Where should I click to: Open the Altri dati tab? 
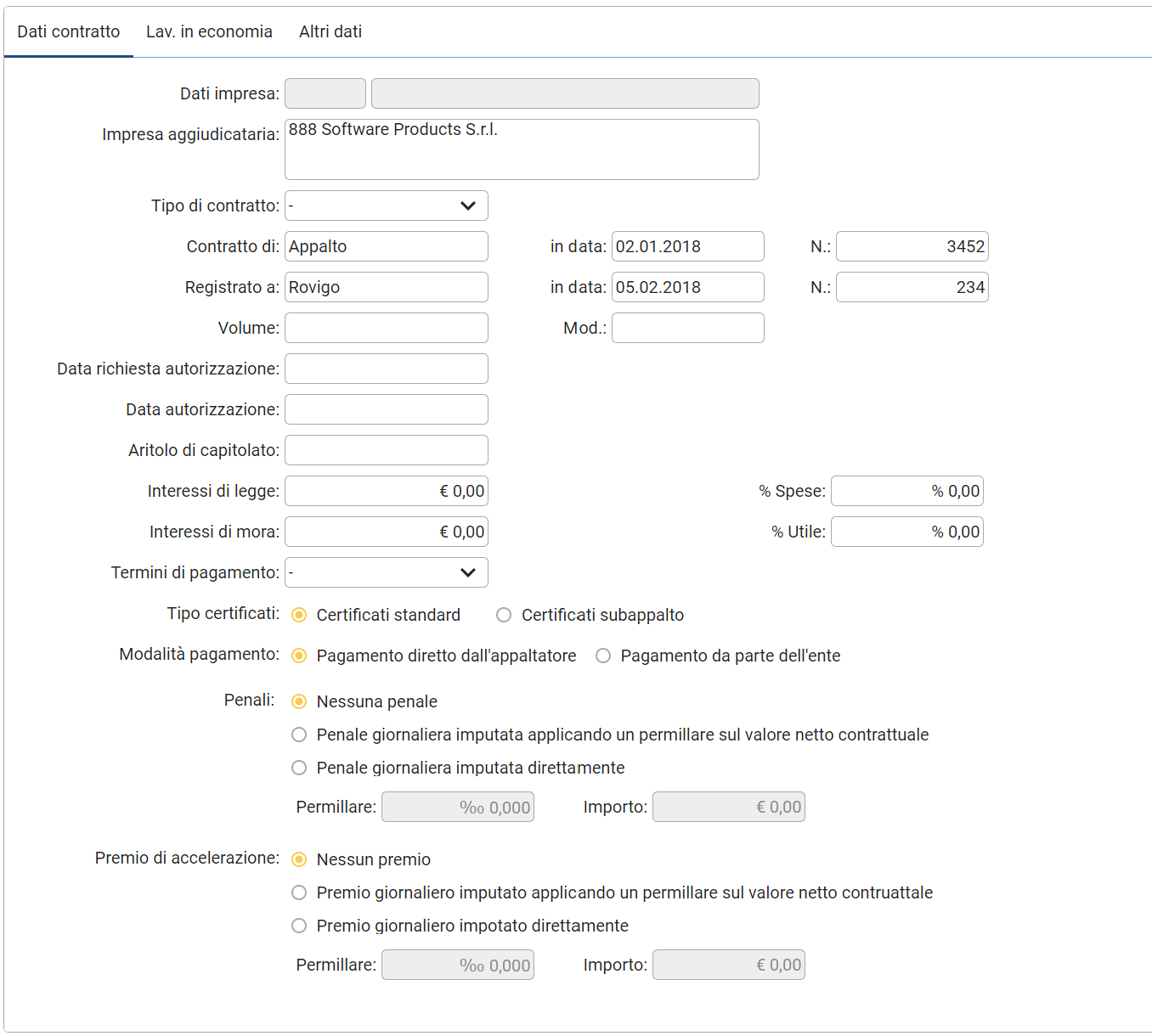[330, 31]
